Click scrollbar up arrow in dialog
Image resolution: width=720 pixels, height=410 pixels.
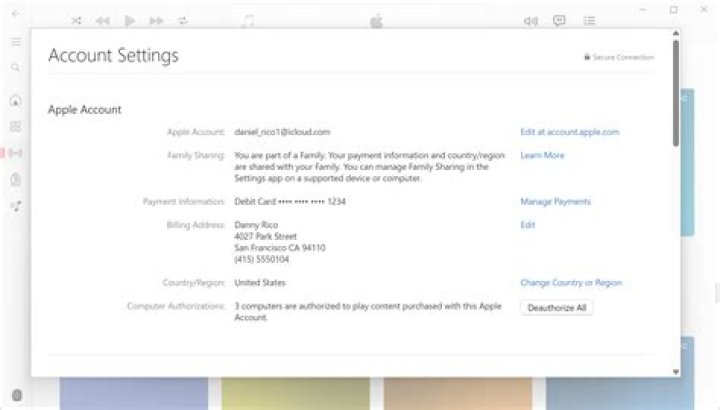pos(675,34)
